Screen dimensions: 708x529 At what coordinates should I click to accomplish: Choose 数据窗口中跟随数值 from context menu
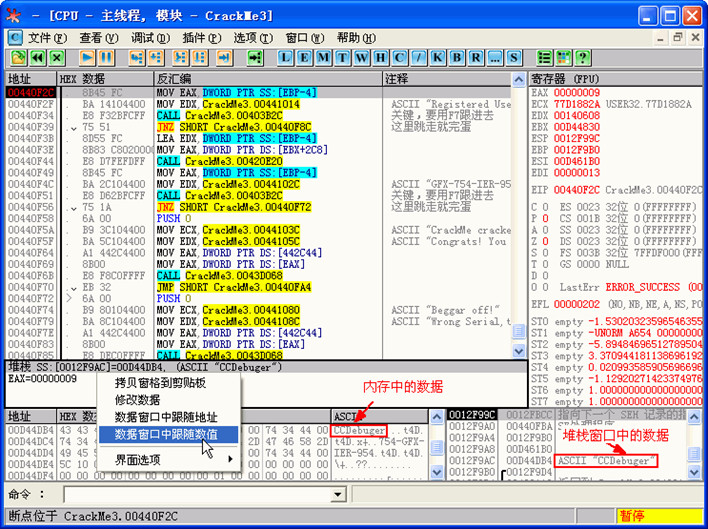pos(168,434)
